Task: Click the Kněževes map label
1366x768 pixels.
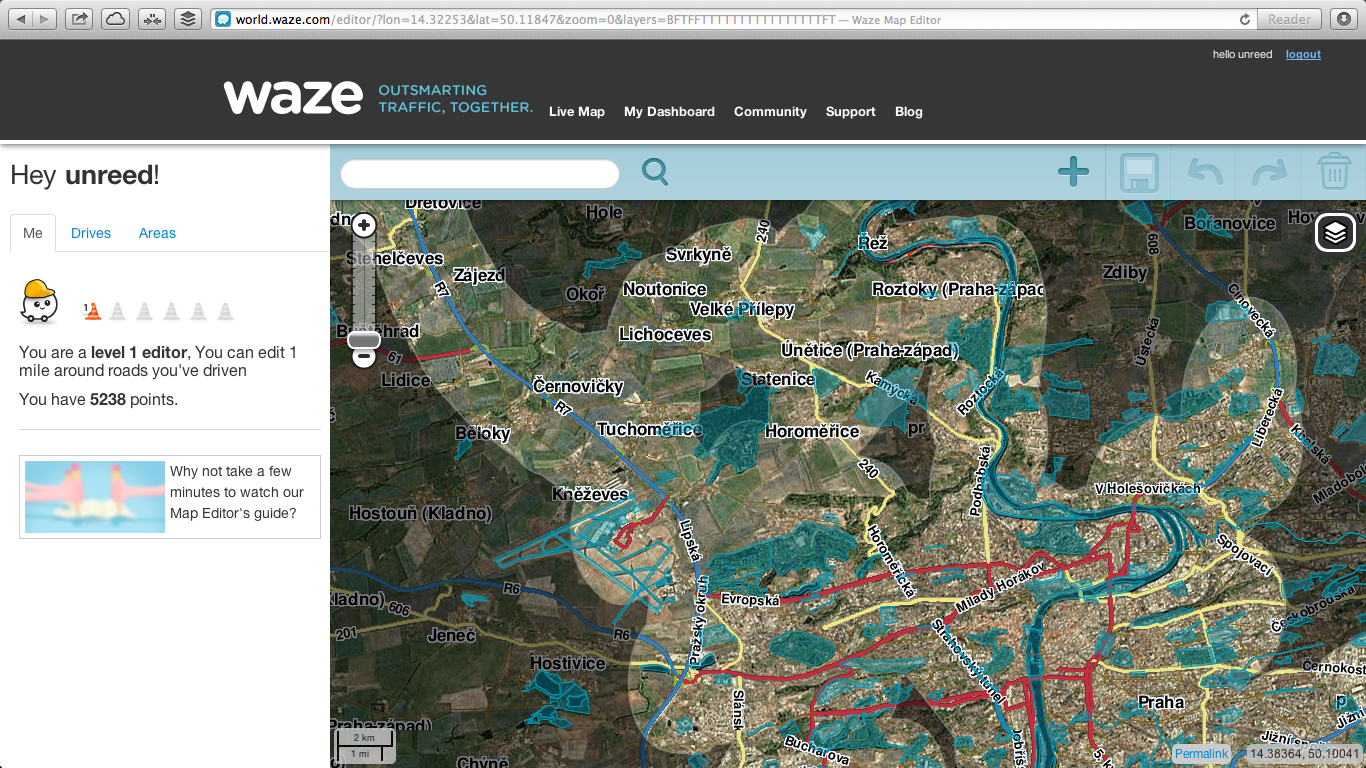Action: [x=590, y=494]
